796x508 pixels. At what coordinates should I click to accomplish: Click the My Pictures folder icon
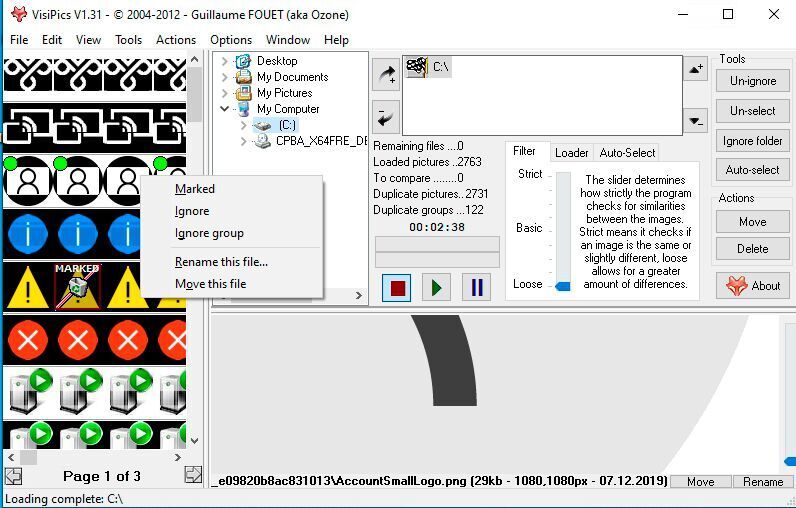point(244,93)
